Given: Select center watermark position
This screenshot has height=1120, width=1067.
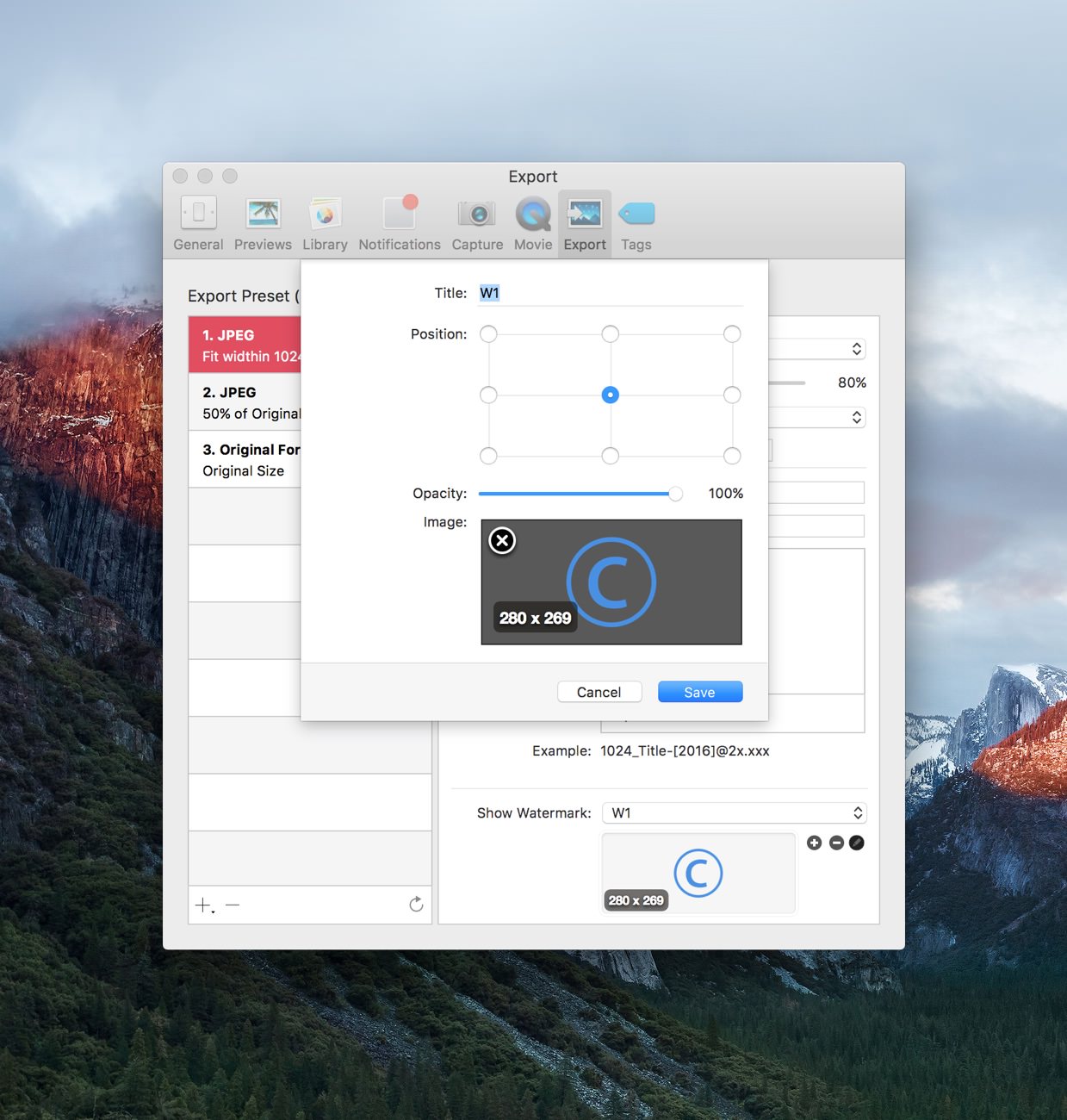Looking at the screenshot, I should pyautogui.click(x=610, y=395).
